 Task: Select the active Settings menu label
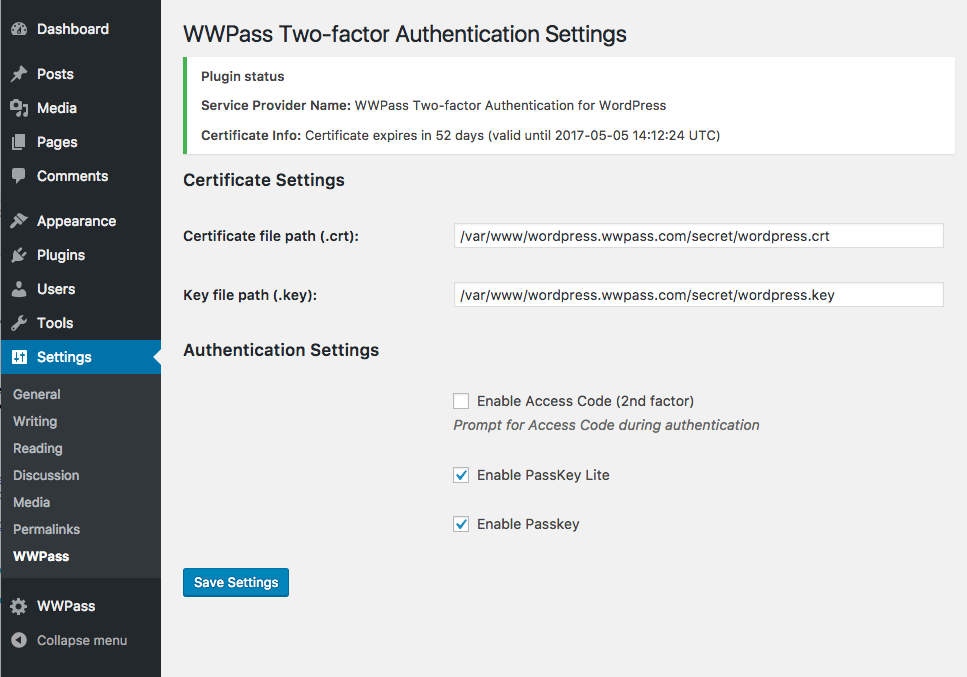tap(64, 357)
